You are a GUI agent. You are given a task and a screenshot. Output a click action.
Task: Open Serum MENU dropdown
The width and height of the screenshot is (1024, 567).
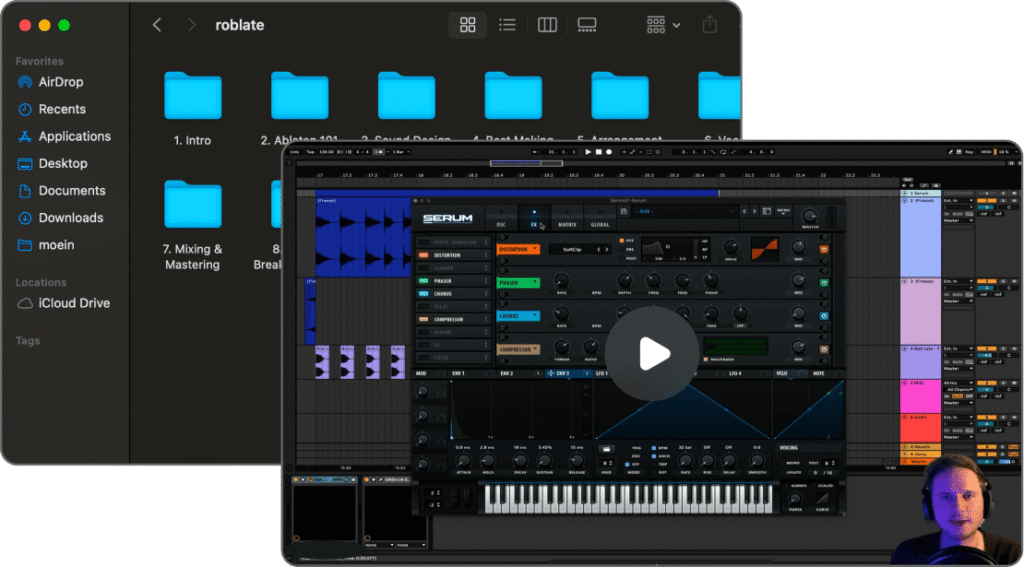783,212
